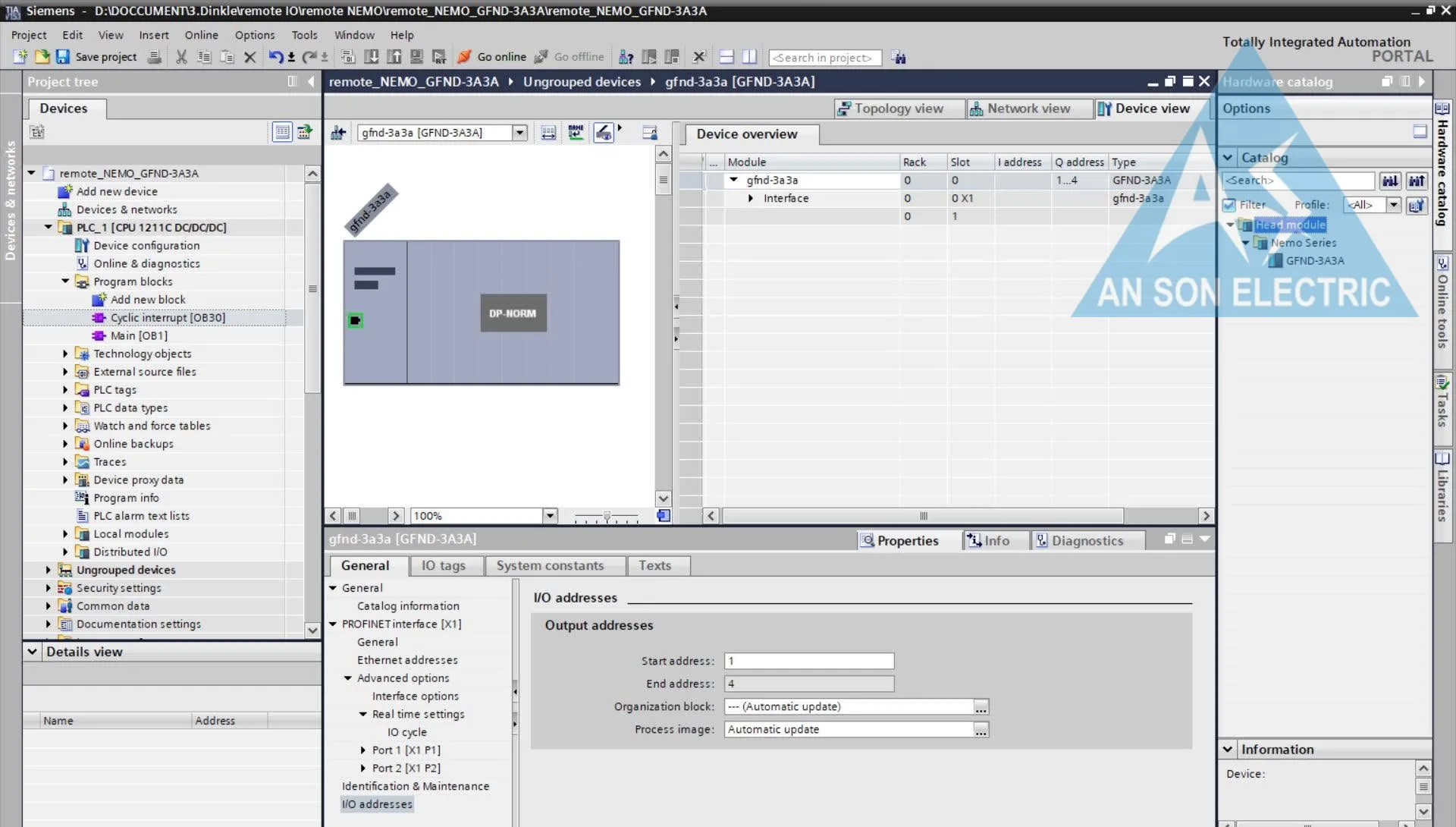
Task: Click the Save project disk icon
Action: click(63, 57)
